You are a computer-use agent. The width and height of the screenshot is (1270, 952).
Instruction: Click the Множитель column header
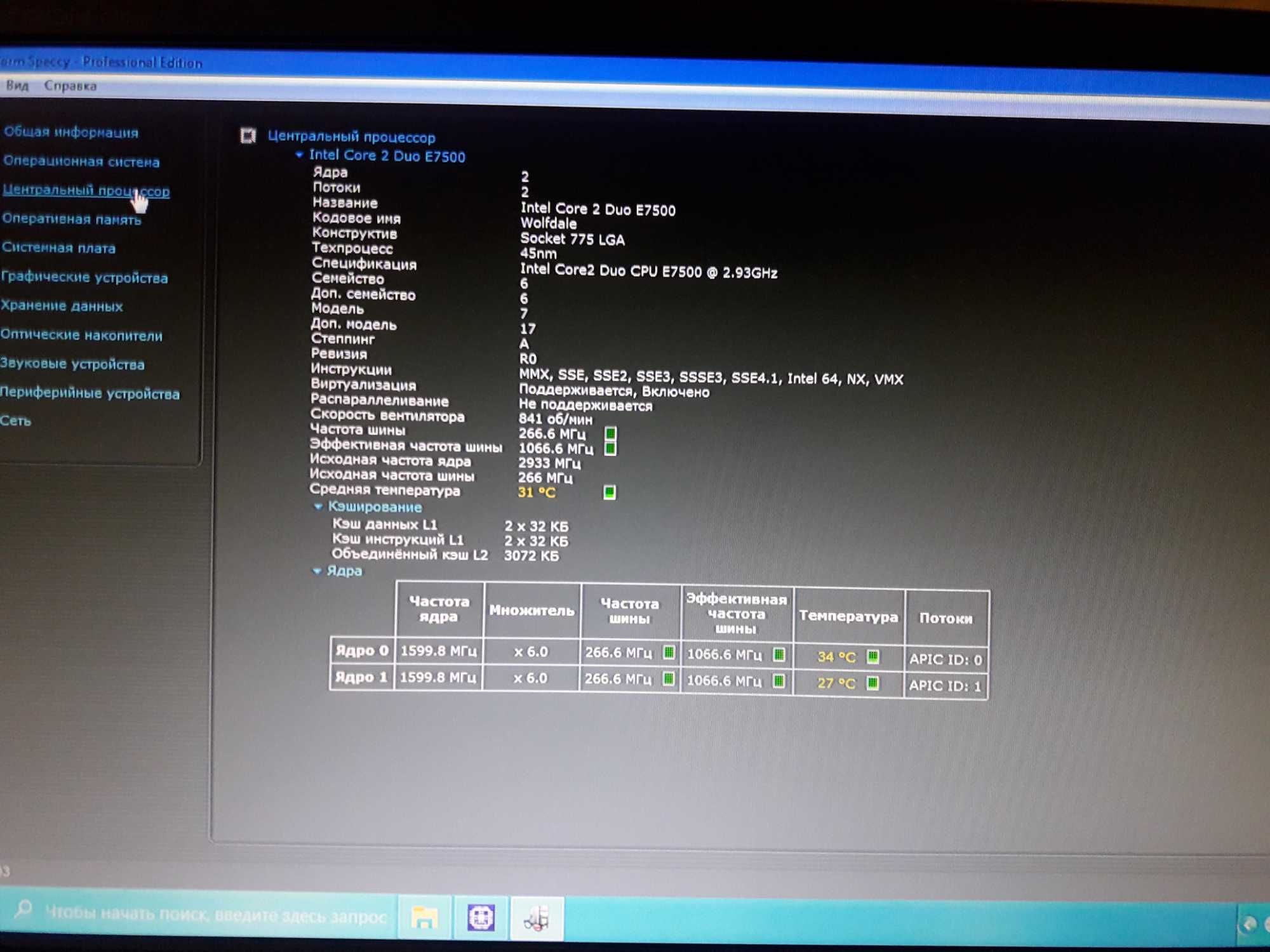point(531,610)
